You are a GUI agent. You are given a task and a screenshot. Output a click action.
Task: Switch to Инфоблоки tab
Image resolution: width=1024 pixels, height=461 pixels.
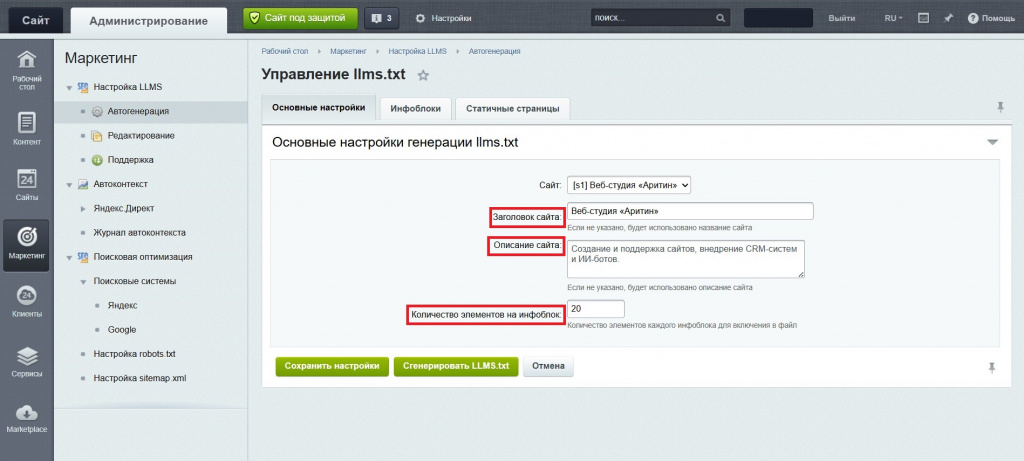pos(415,109)
